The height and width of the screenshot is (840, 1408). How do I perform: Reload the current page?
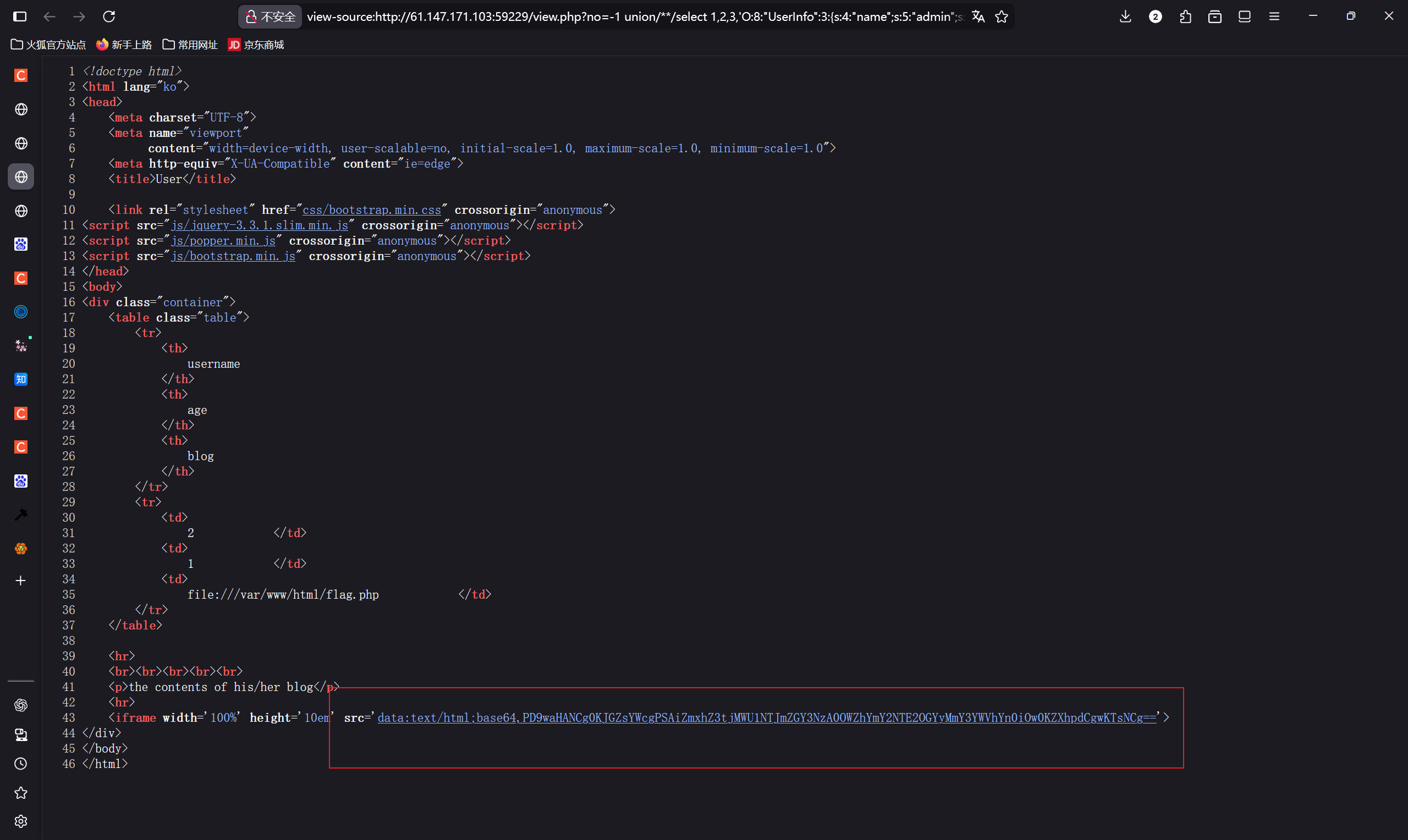pos(109,16)
